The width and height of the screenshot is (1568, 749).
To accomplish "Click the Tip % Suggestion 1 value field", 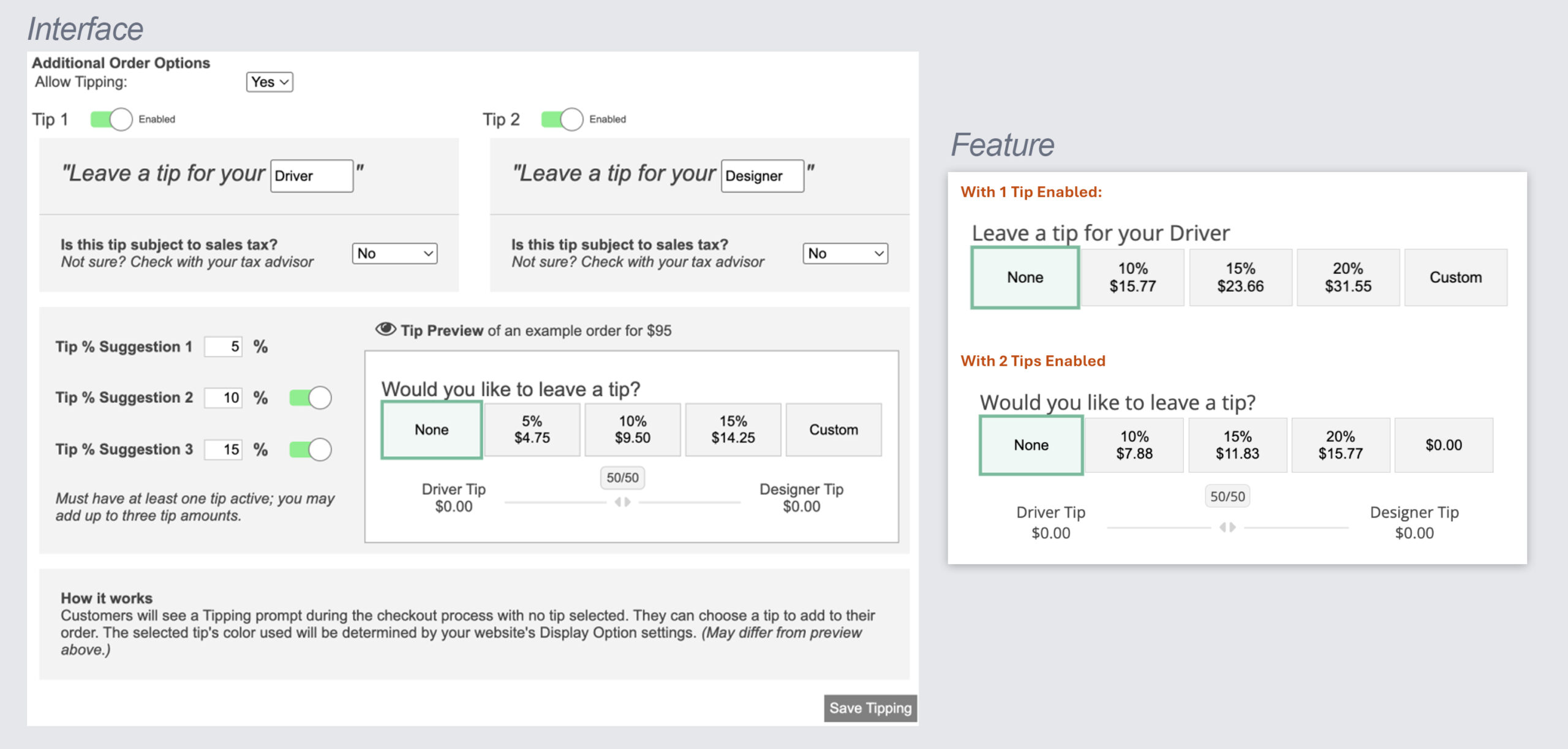I will click(224, 347).
